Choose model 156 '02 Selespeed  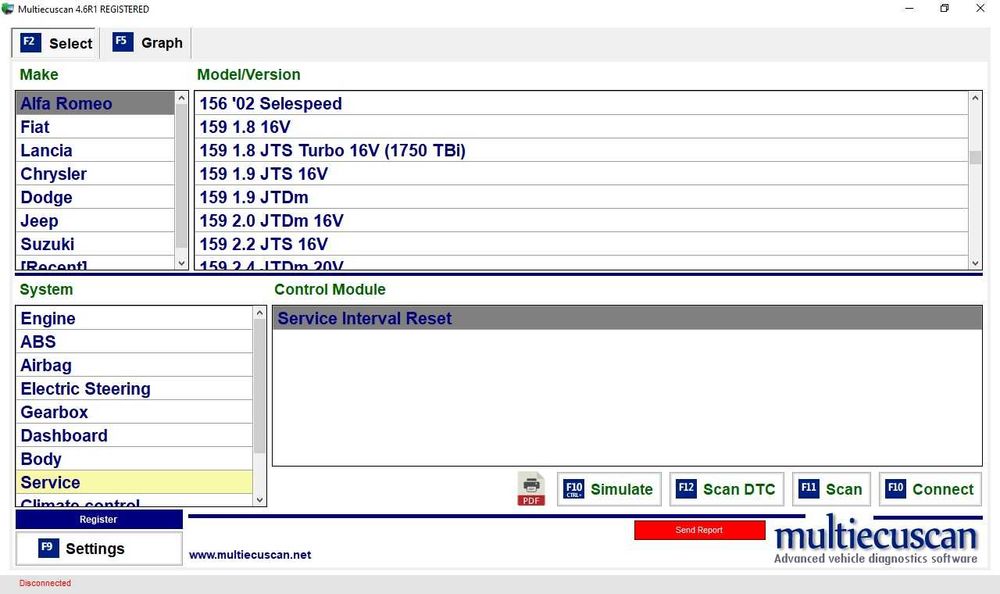pos(582,103)
